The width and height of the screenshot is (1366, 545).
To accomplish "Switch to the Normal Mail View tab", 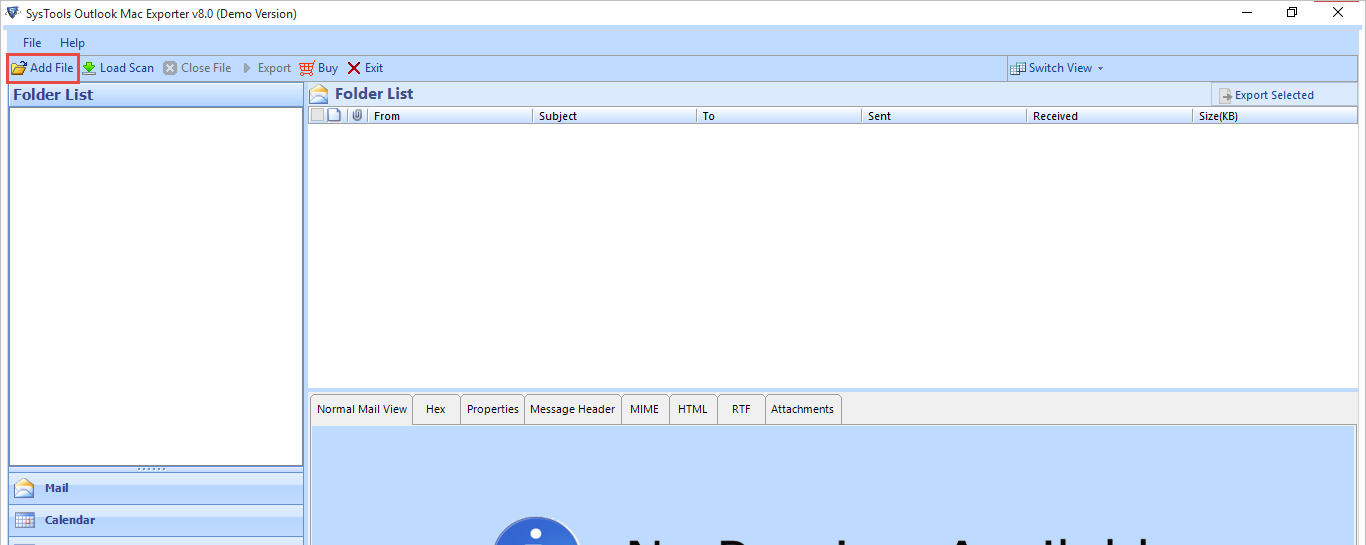I will point(362,409).
